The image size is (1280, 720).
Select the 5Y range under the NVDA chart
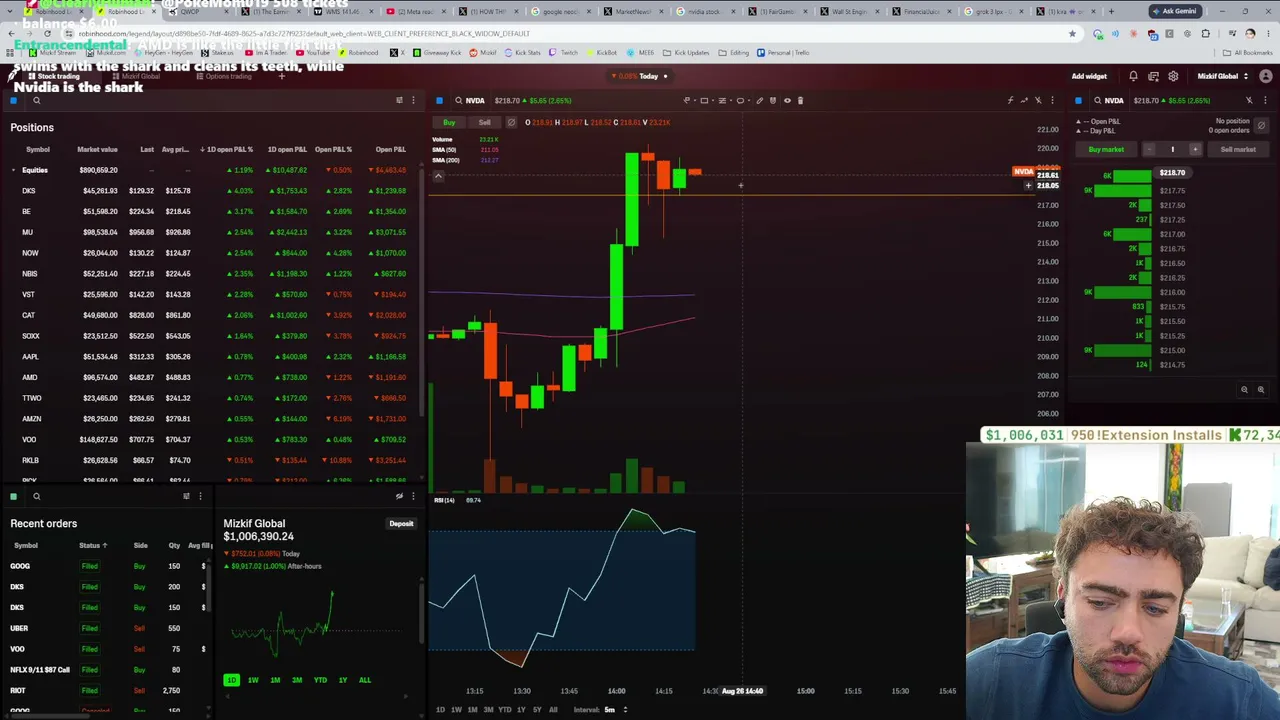[537, 710]
